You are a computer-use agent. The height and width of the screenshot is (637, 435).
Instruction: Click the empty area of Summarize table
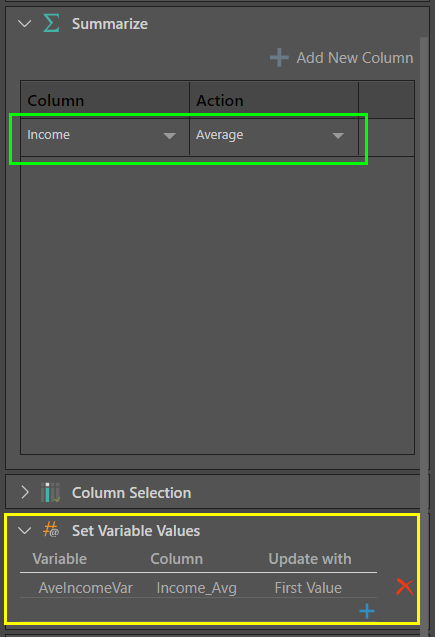[x=217, y=305]
